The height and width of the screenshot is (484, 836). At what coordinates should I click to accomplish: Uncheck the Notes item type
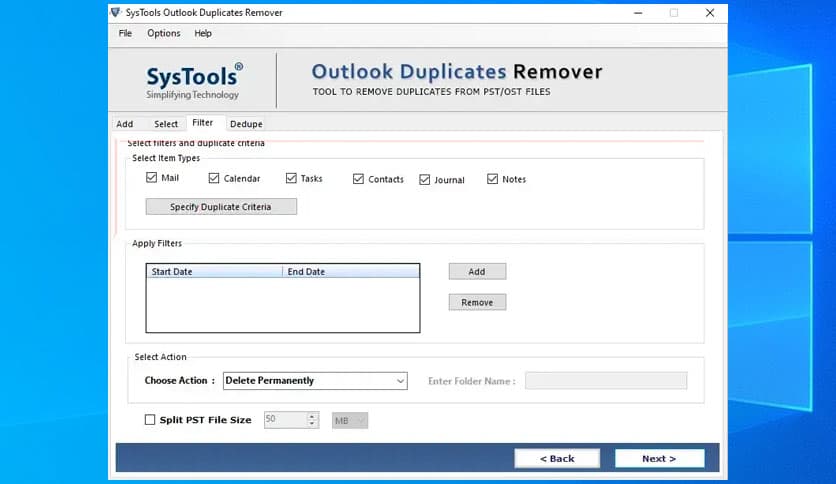pos(492,179)
